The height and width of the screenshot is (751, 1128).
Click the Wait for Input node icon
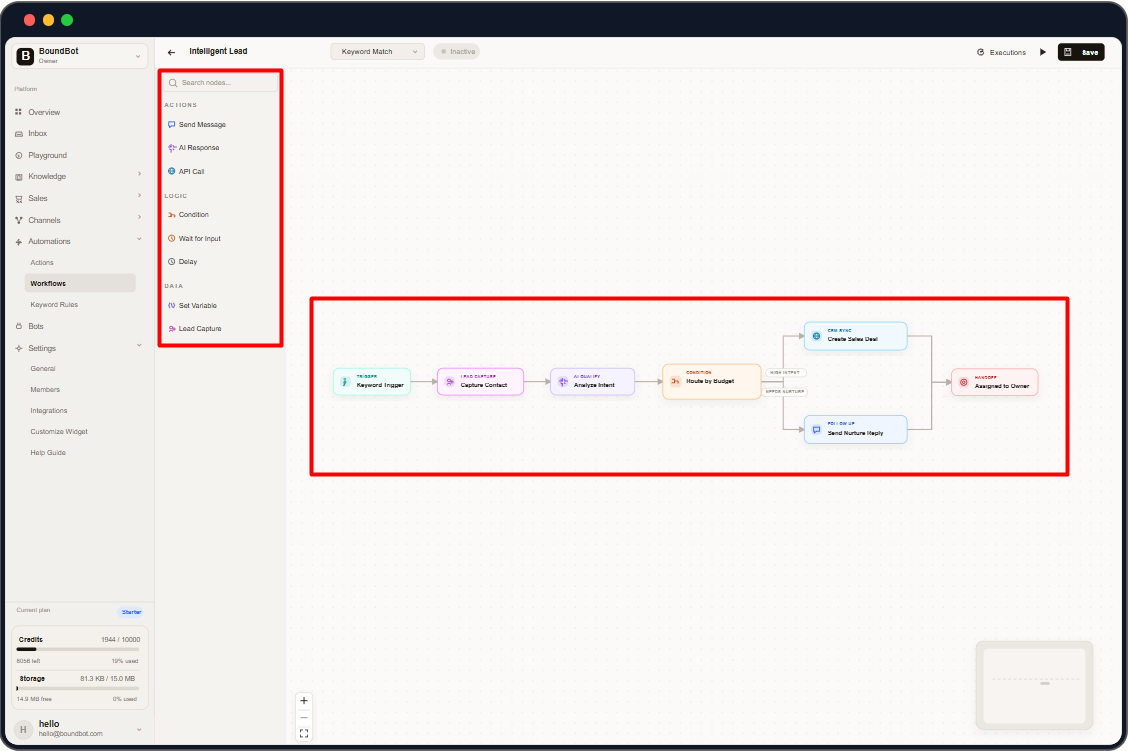172,238
